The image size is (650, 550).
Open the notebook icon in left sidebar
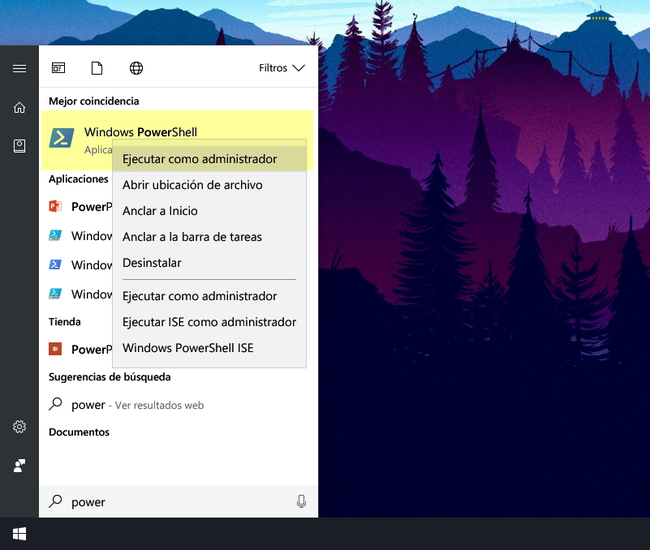pyautogui.click(x=19, y=146)
